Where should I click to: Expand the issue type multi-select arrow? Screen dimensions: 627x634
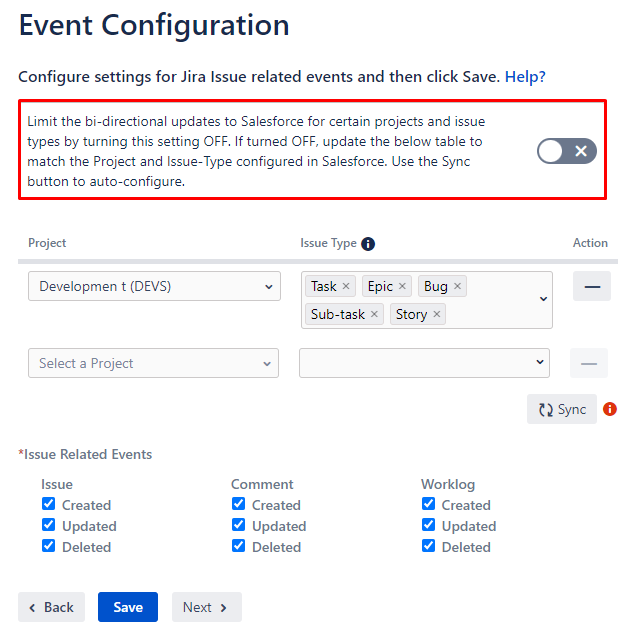tap(543, 299)
